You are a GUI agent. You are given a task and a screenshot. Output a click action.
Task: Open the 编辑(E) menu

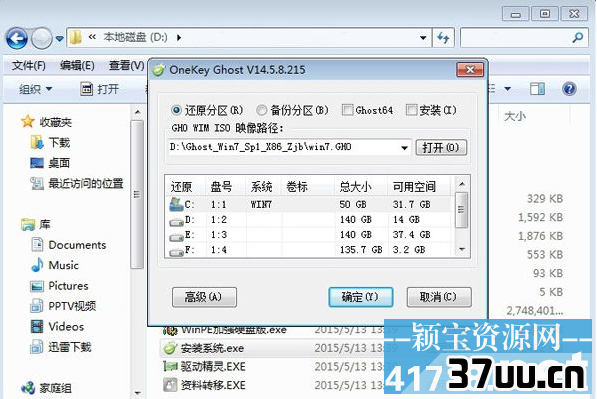(x=77, y=65)
